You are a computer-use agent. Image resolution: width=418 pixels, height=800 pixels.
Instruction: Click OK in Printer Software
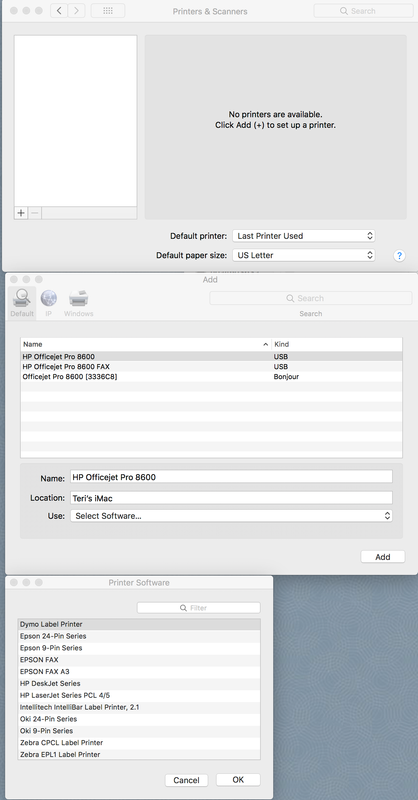tap(238, 780)
